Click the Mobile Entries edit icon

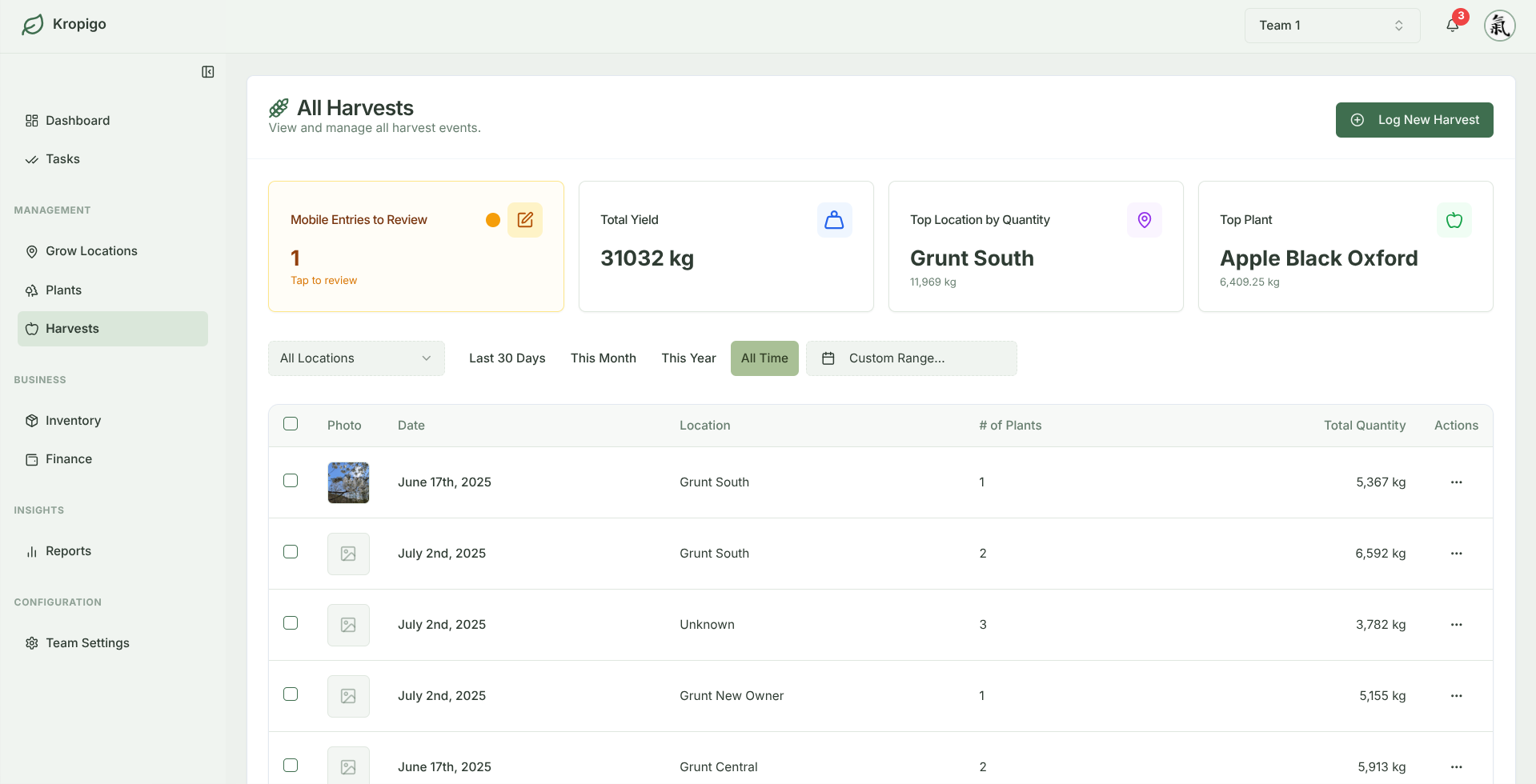[525, 220]
